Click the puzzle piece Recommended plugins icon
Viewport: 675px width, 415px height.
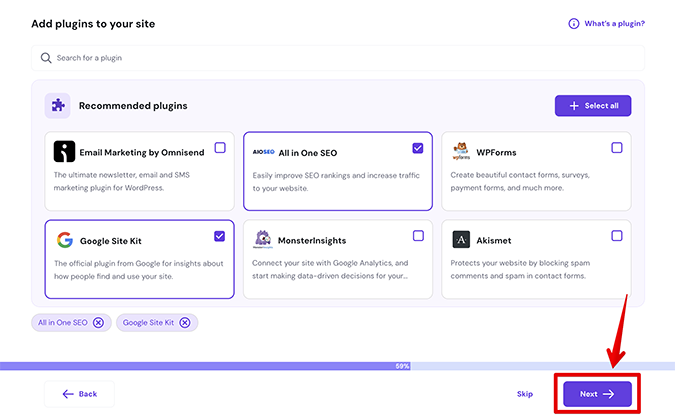58,105
